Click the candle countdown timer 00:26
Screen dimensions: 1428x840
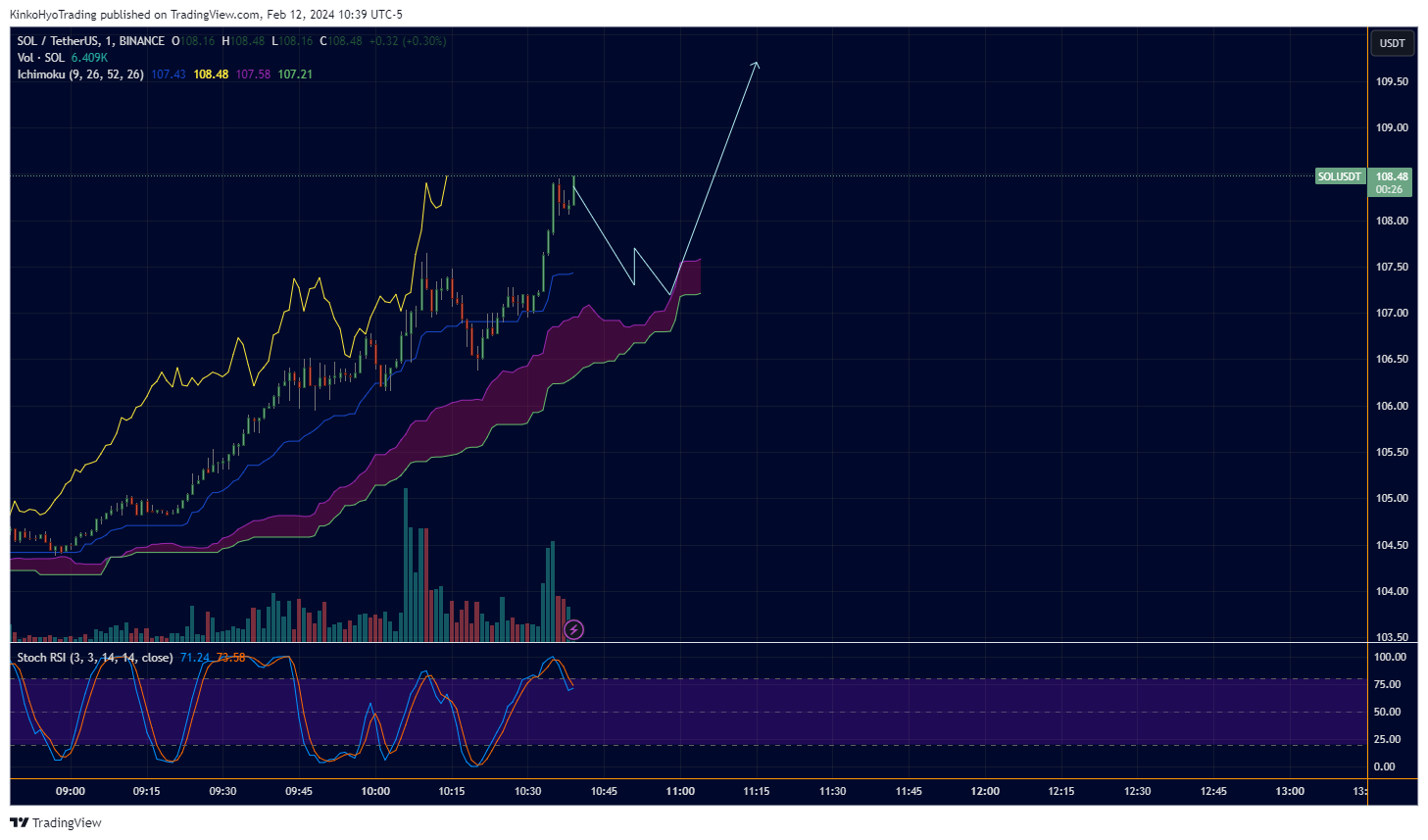point(1389,189)
